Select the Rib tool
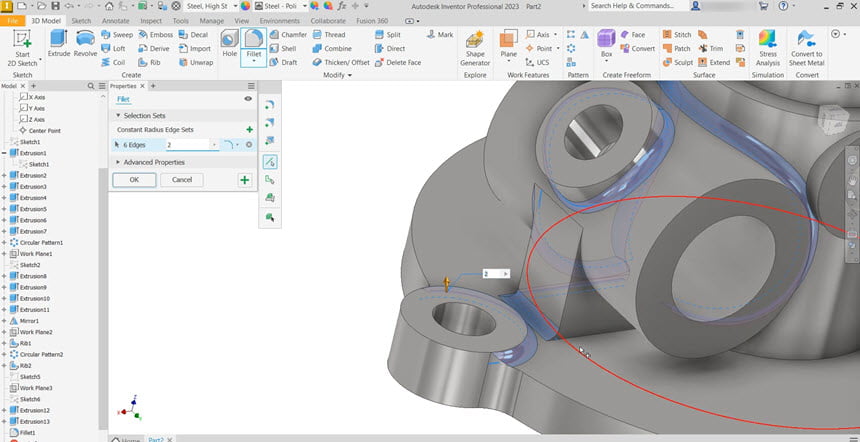This screenshot has height=442, width=860. (x=149, y=63)
